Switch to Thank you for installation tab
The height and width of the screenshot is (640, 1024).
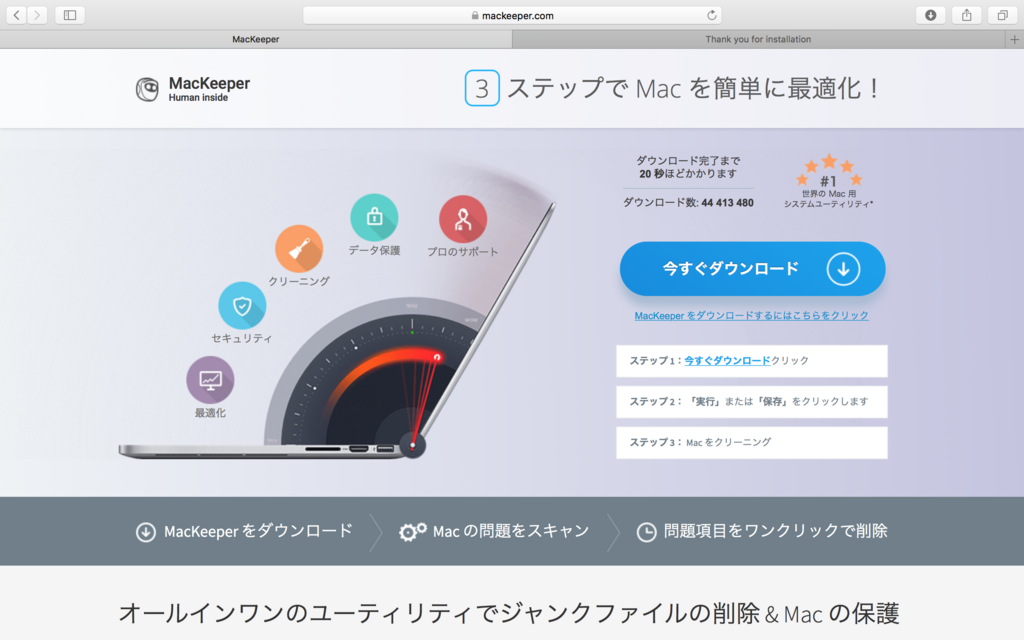pos(758,39)
